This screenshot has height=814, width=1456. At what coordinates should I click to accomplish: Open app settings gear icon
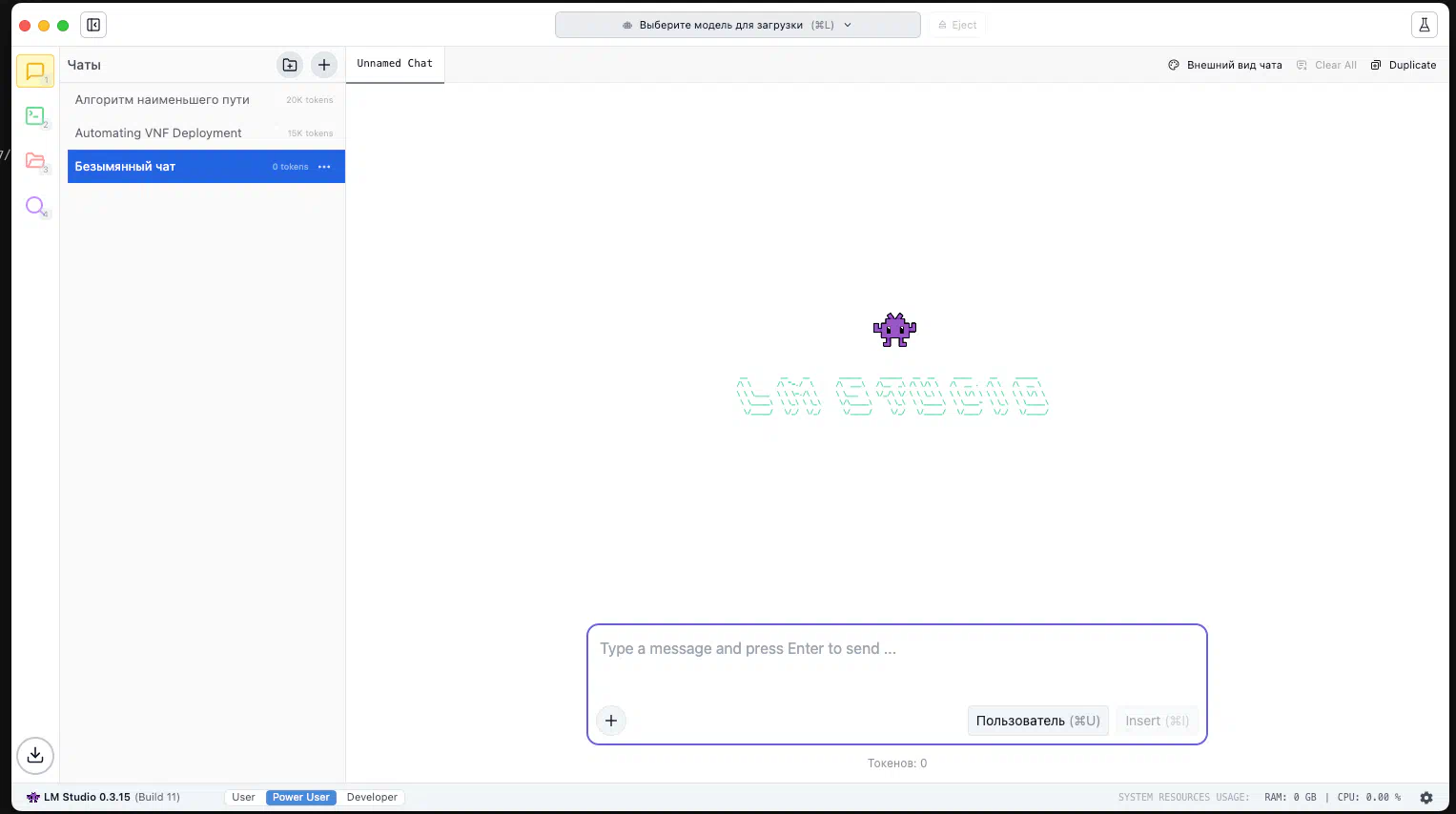coord(1426,798)
